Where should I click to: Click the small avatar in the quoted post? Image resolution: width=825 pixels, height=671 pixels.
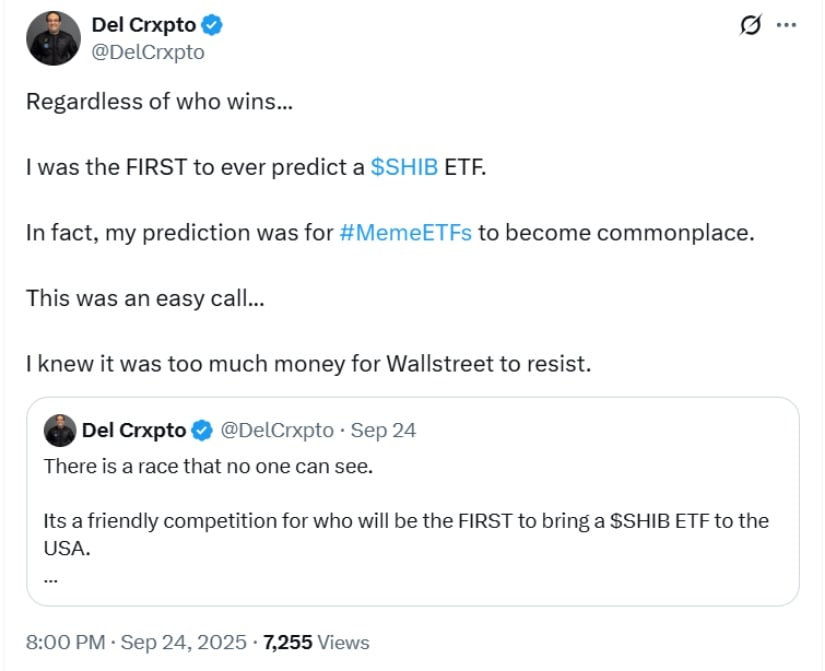click(60, 431)
